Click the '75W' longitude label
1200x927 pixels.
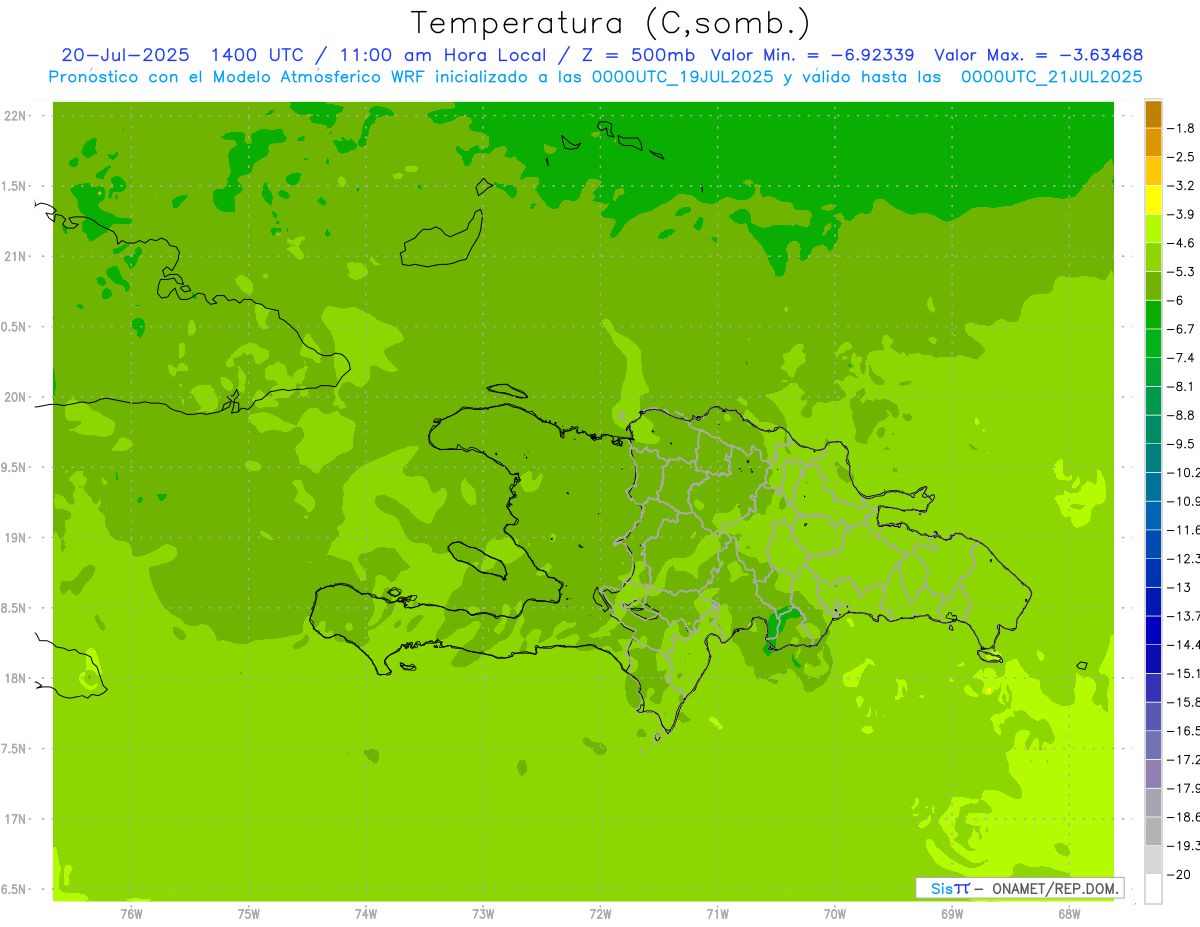click(248, 914)
